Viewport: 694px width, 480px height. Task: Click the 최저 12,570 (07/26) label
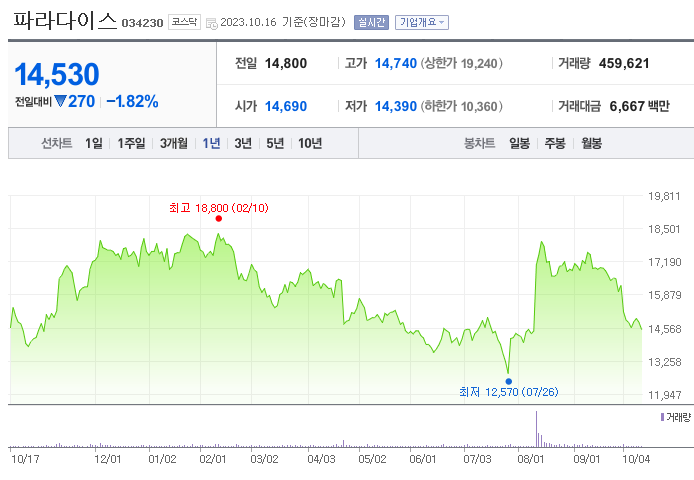tap(509, 392)
